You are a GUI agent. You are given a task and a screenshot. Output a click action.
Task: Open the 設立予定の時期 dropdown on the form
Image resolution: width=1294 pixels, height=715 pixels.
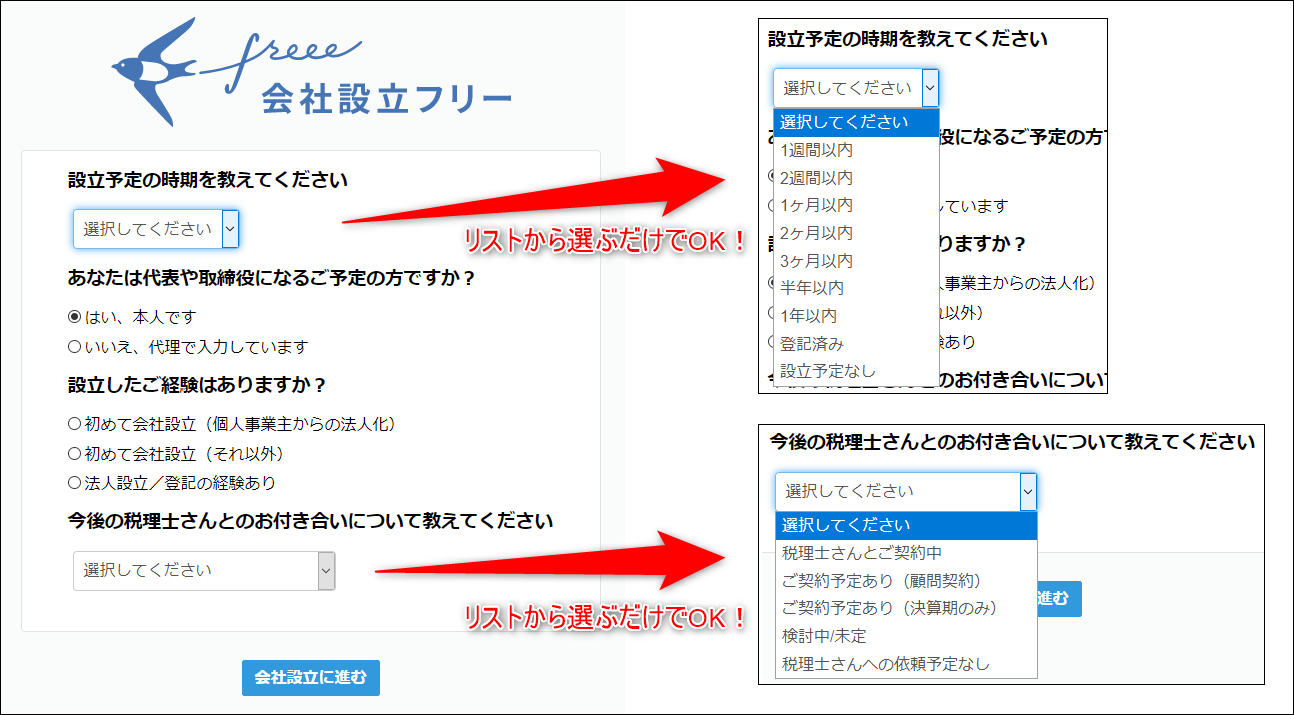(x=155, y=229)
